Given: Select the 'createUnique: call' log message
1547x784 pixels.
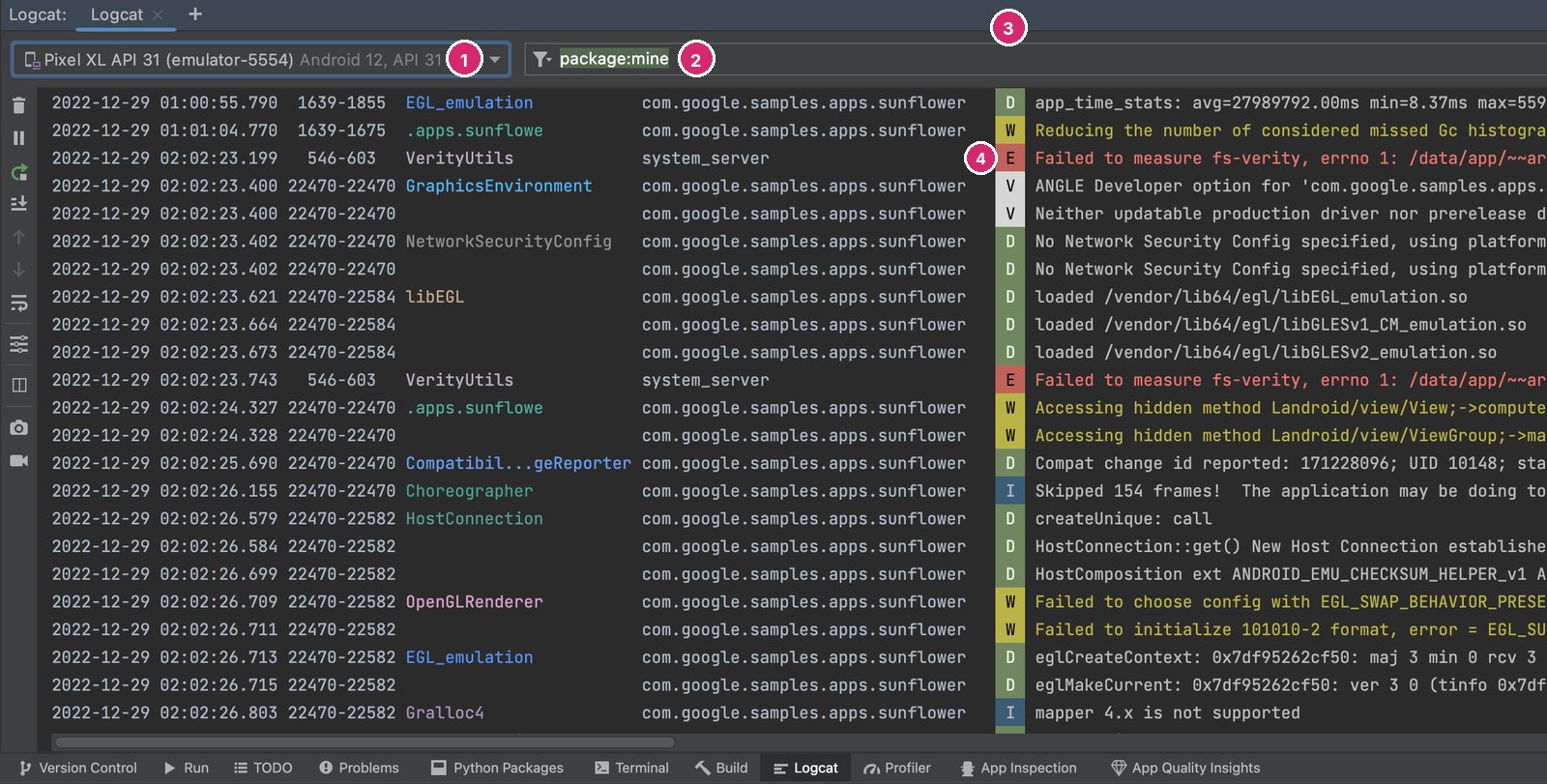Looking at the screenshot, I should 1123,519.
